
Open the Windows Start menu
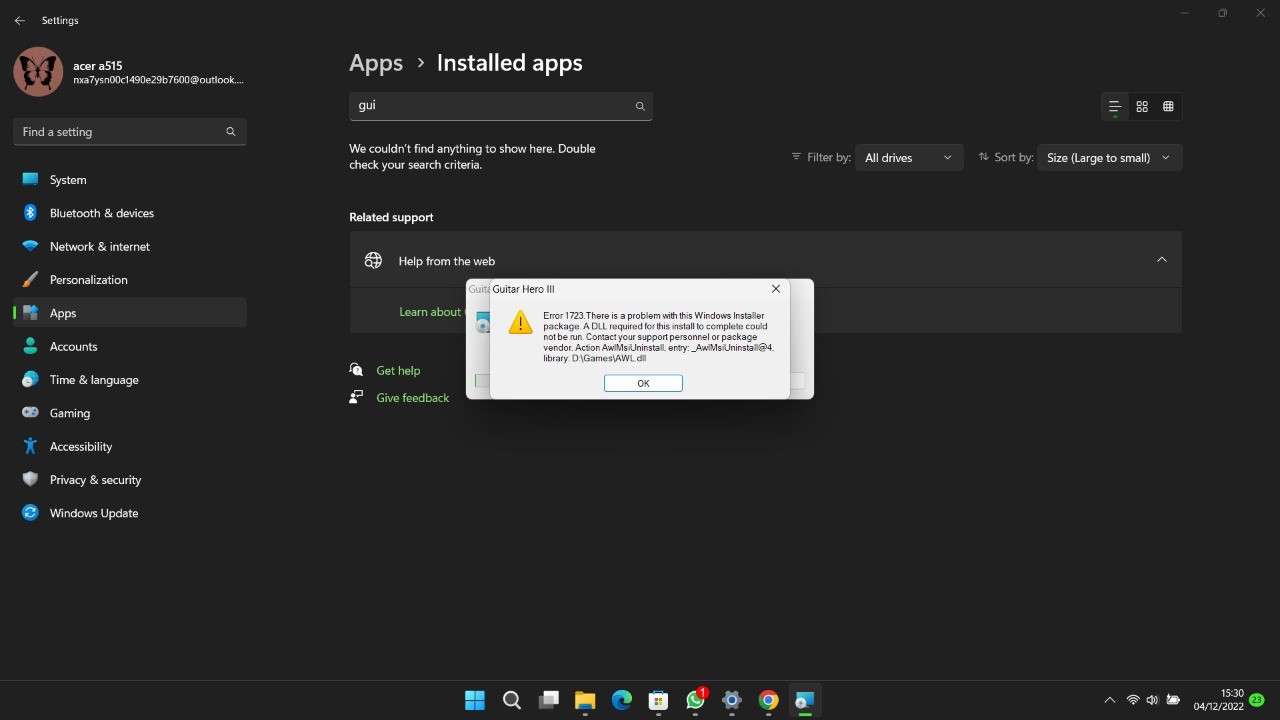475,700
